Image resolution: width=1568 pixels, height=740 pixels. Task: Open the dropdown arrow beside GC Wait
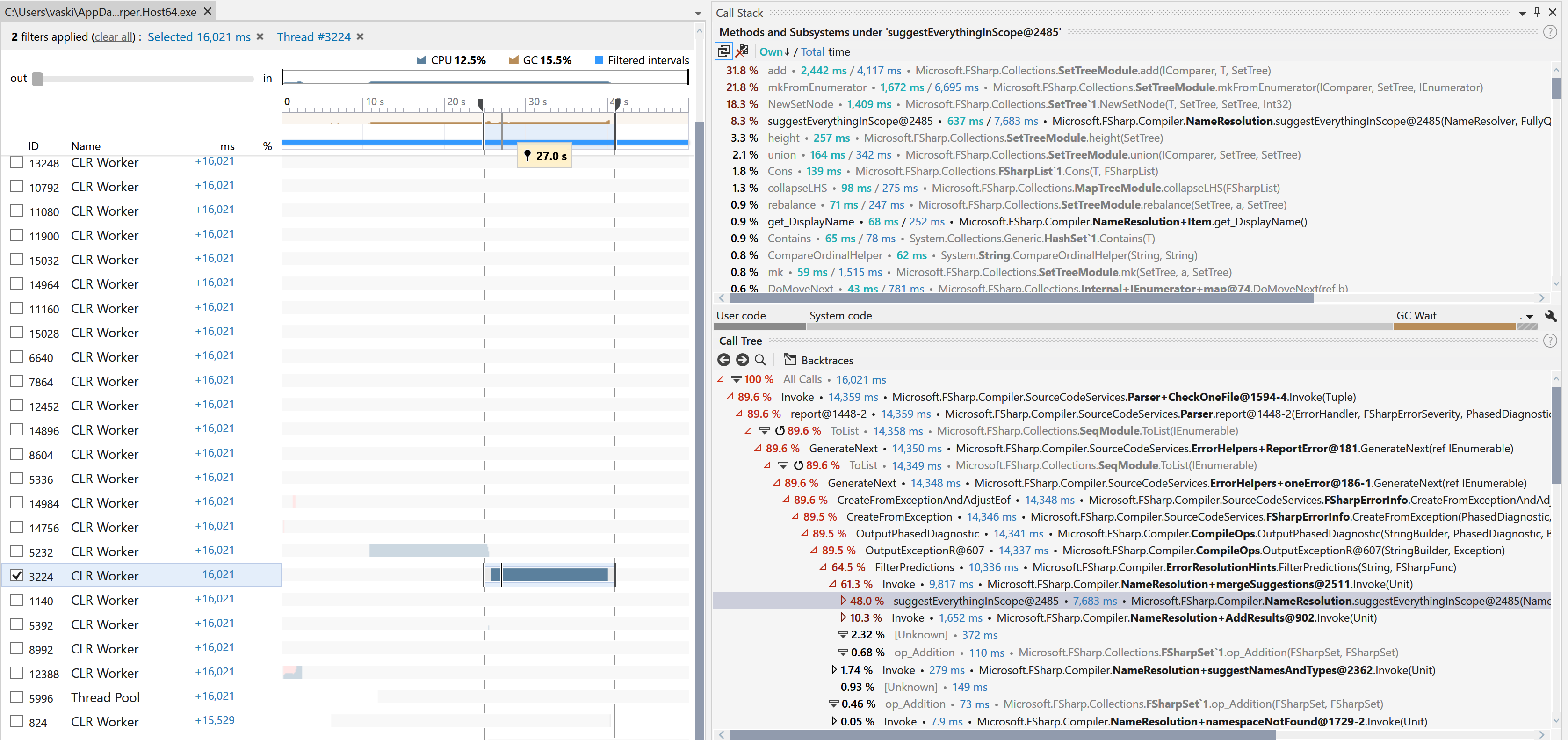pyautogui.click(x=1529, y=317)
